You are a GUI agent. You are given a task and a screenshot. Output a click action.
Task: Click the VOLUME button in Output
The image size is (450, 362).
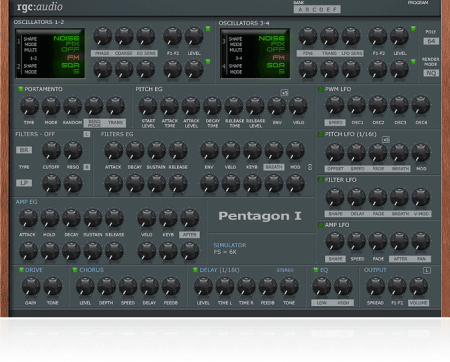(x=418, y=303)
